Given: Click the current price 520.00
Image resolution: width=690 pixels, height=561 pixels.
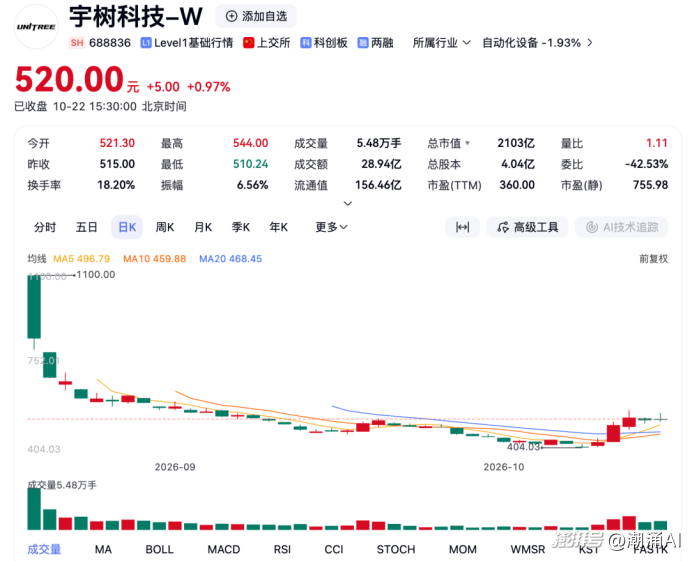Looking at the screenshot, I should click(x=69, y=79).
